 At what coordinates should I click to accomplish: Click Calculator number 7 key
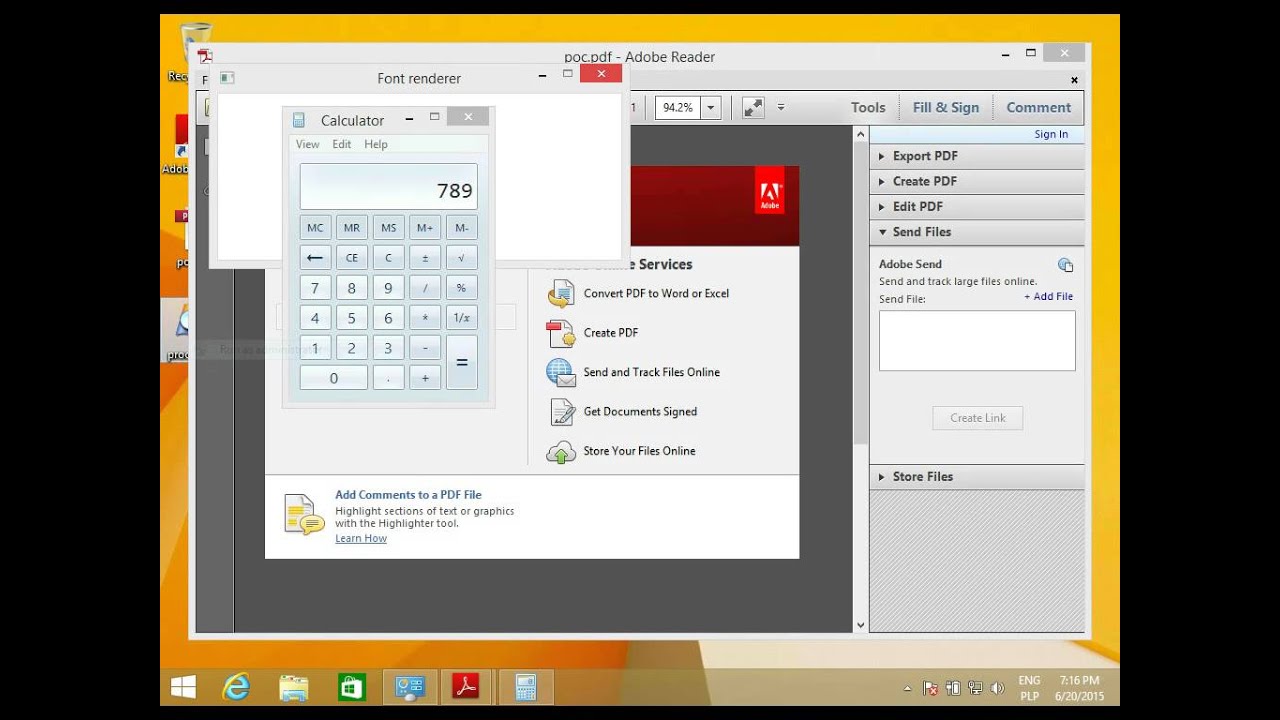[x=315, y=288]
